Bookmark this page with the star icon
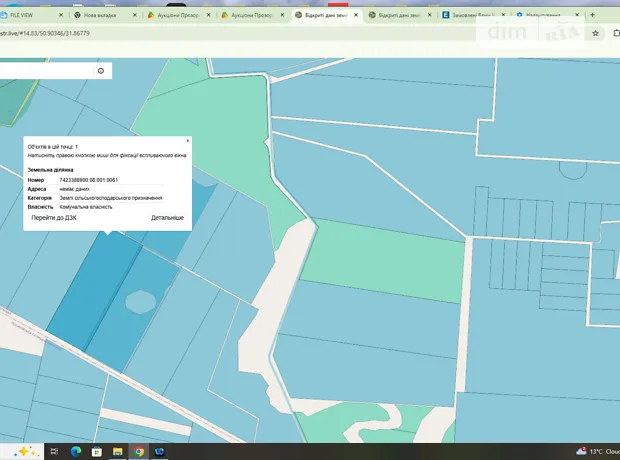This screenshot has width=620, height=460. [595, 32]
